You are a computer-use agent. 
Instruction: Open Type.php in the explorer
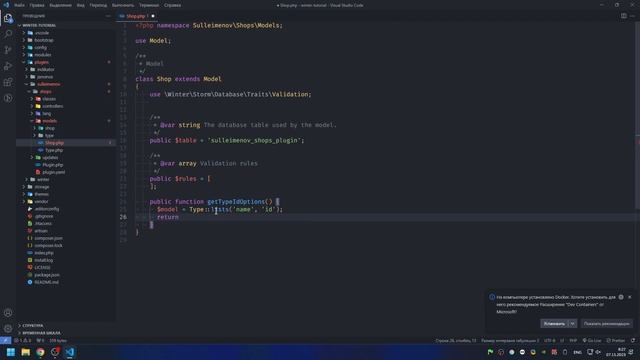(x=54, y=150)
